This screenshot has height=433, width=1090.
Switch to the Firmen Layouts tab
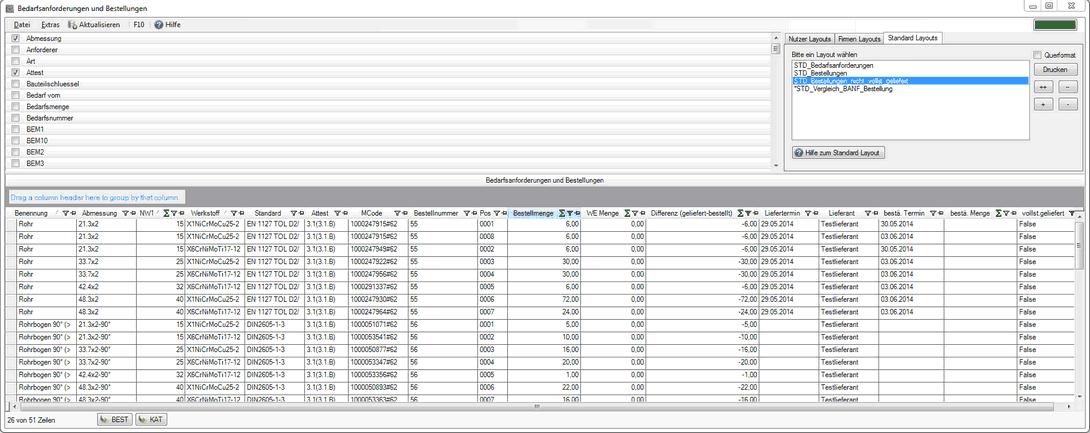(861, 38)
